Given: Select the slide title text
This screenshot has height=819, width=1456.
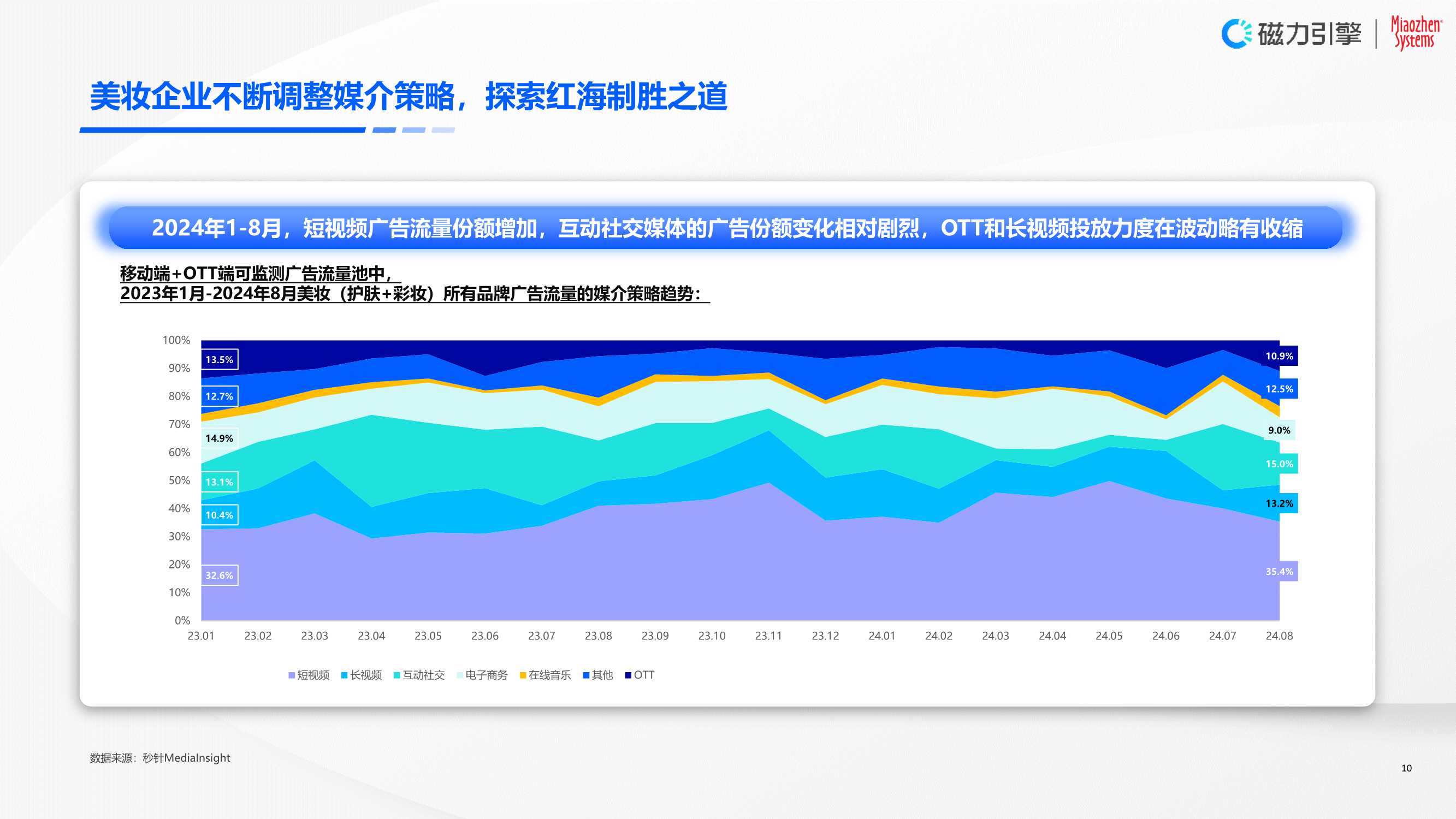Looking at the screenshot, I should 413,95.
